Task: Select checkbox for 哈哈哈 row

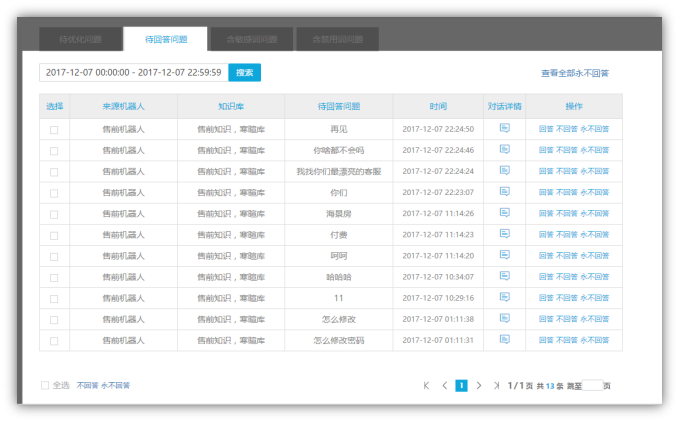Action: click(x=54, y=278)
